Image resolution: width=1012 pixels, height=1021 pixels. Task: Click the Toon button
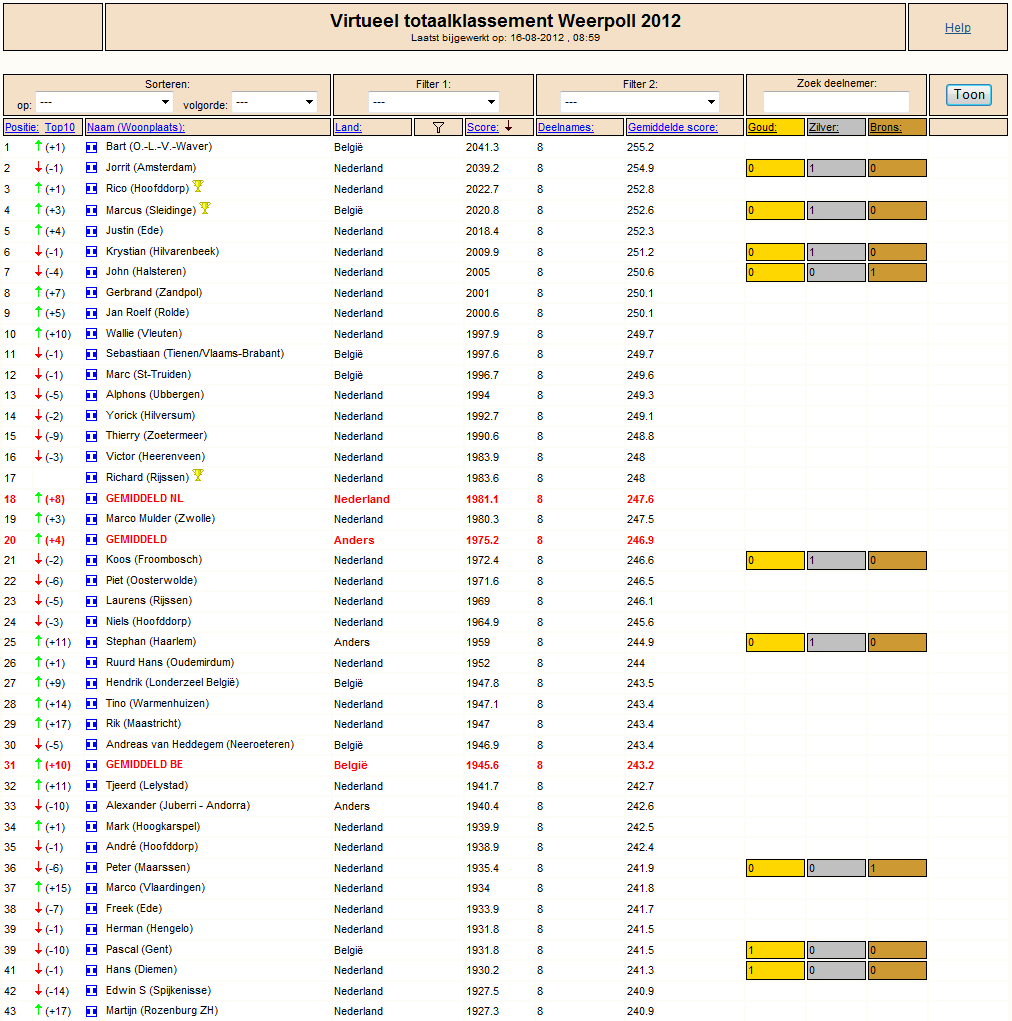click(x=969, y=95)
